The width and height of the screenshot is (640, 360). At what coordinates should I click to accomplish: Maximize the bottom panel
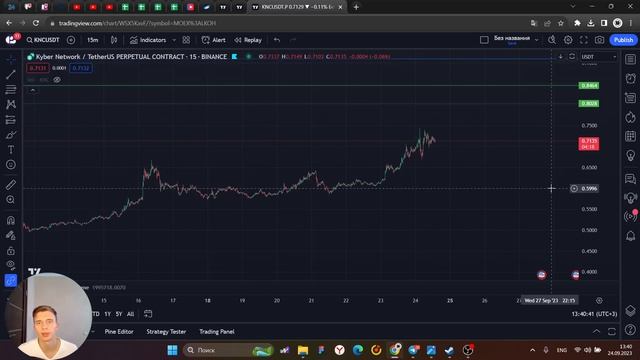coord(611,331)
